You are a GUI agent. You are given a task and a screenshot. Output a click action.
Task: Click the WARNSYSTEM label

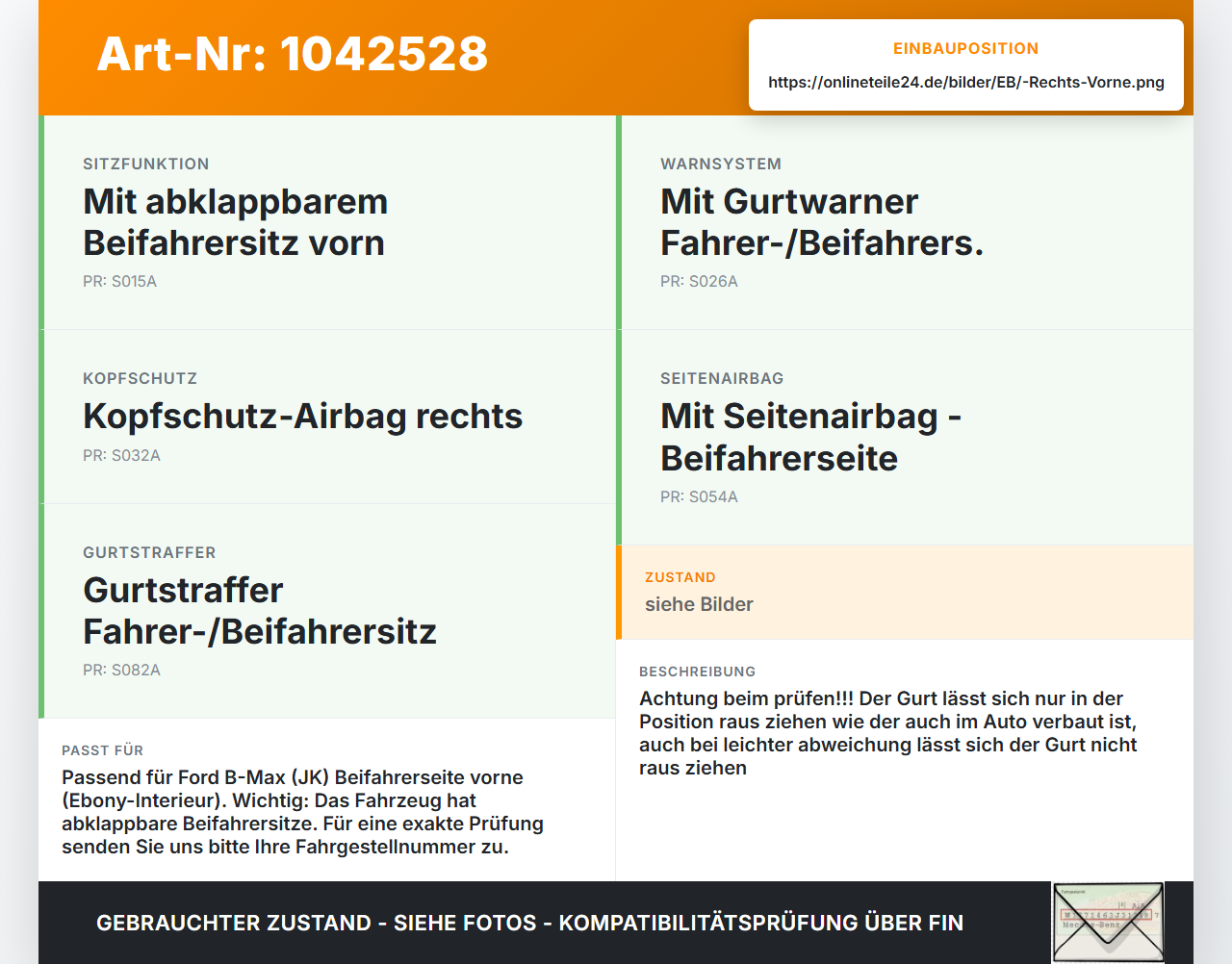point(721,164)
